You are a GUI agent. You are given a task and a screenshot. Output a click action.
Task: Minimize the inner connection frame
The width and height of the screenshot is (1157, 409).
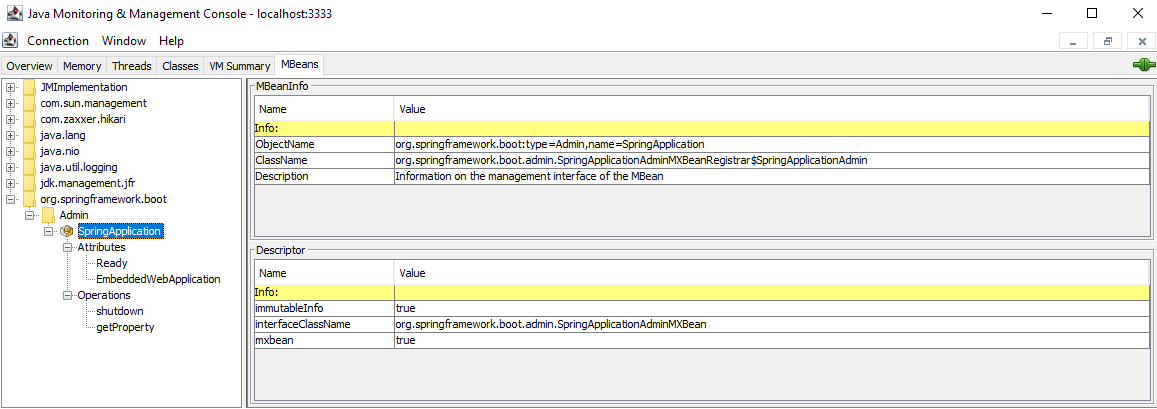coord(1074,41)
